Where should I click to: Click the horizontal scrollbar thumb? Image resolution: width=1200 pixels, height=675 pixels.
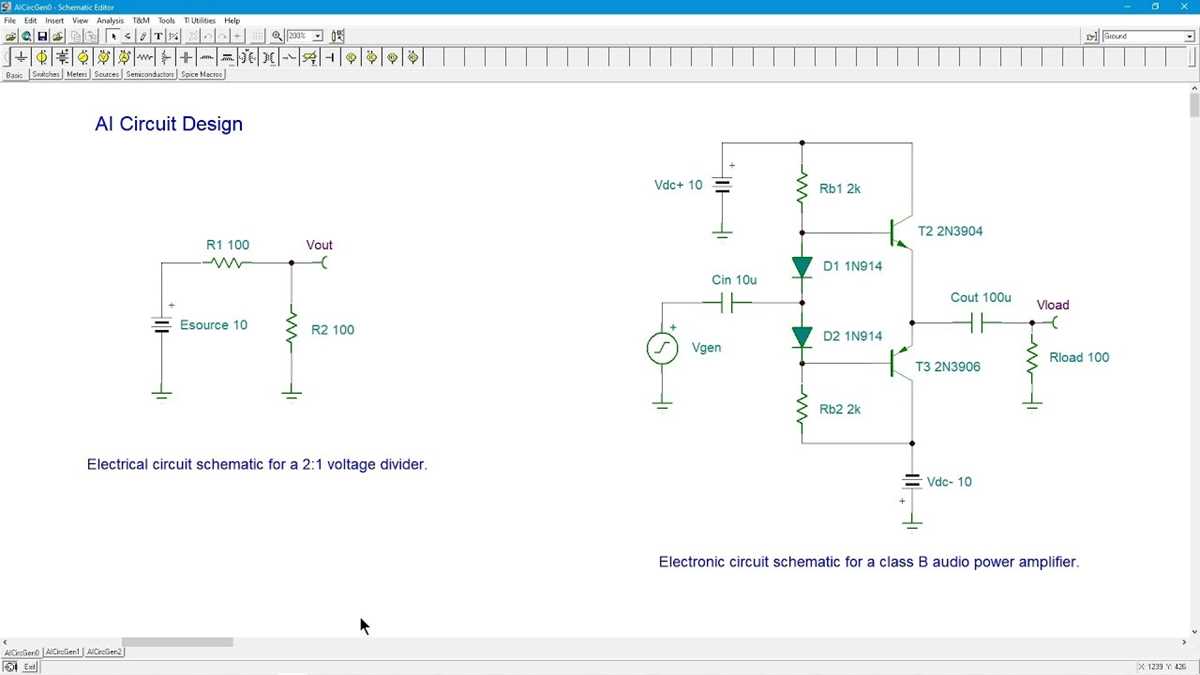(177, 642)
